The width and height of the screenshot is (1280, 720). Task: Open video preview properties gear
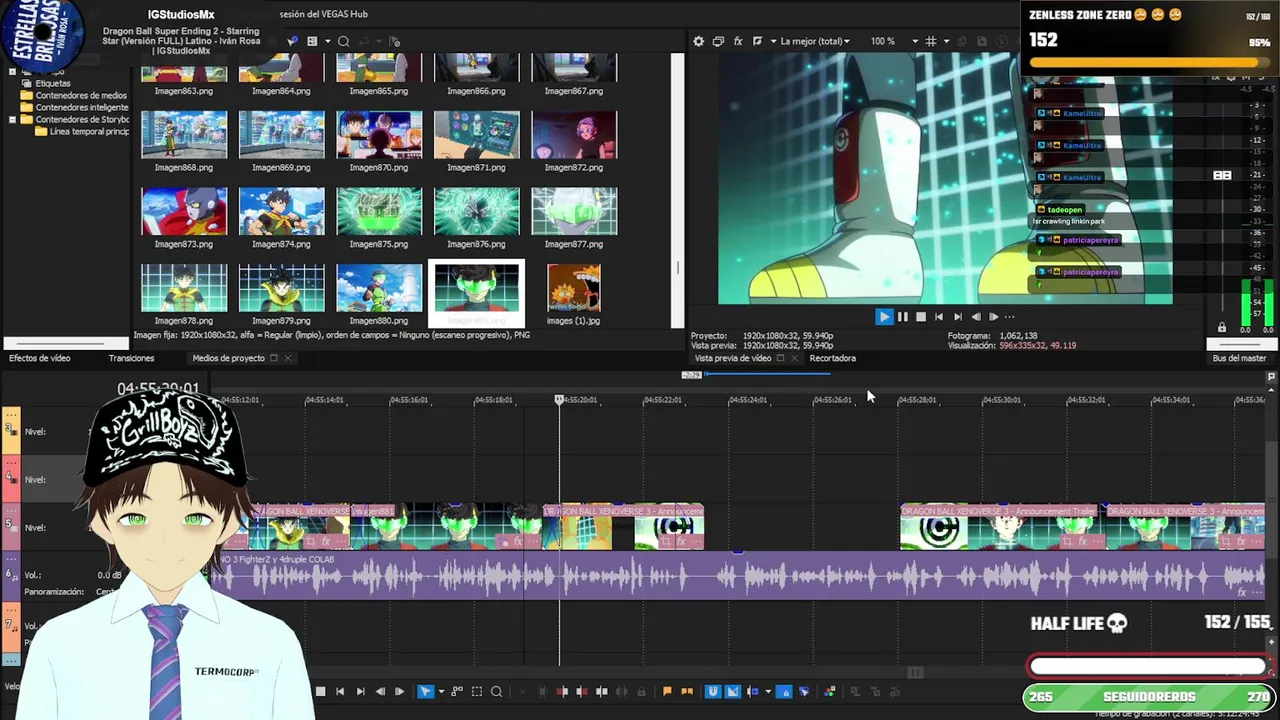pos(698,41)
